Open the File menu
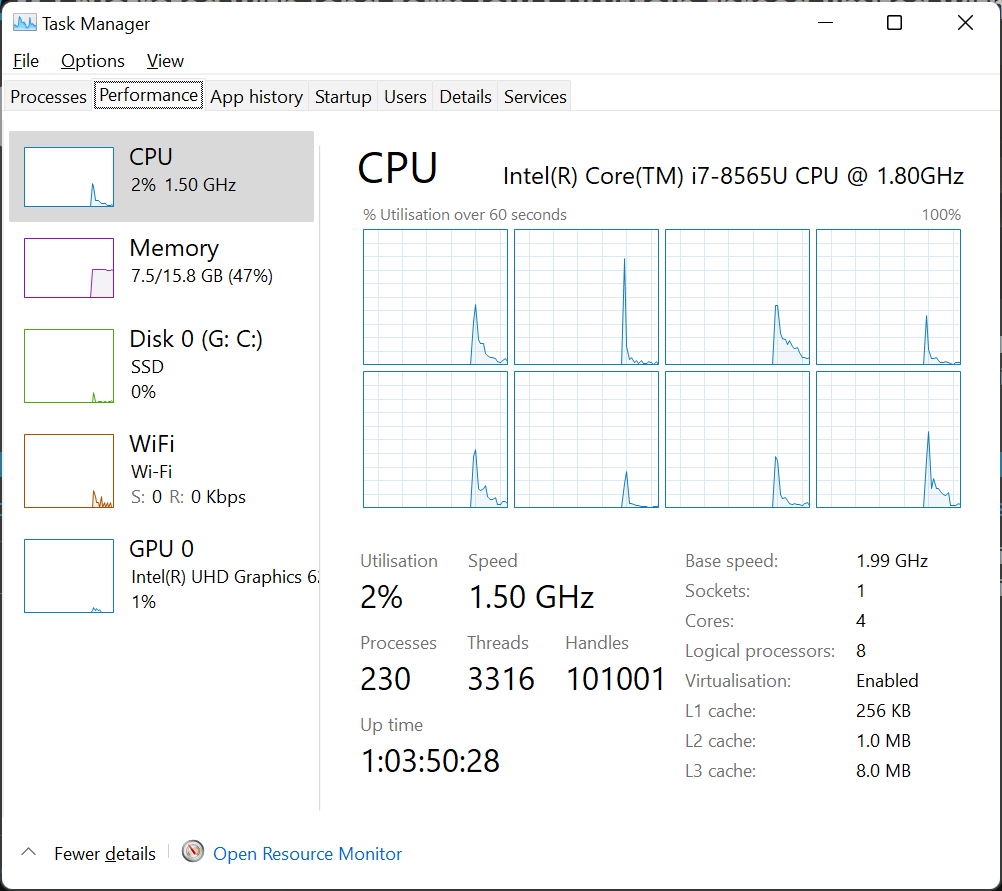This screenshot has width=1002, height=891. pyautogui.click(x=26, y=61)
